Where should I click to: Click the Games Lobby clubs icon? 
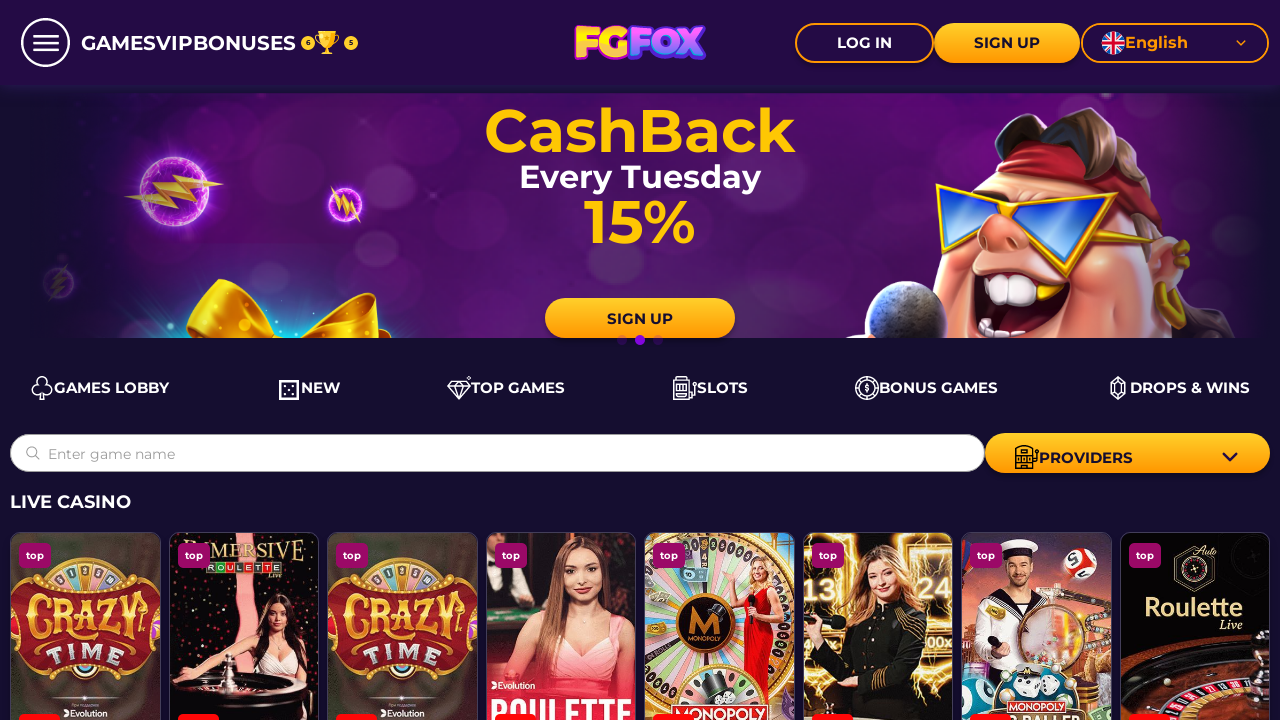tap(42, 388)
